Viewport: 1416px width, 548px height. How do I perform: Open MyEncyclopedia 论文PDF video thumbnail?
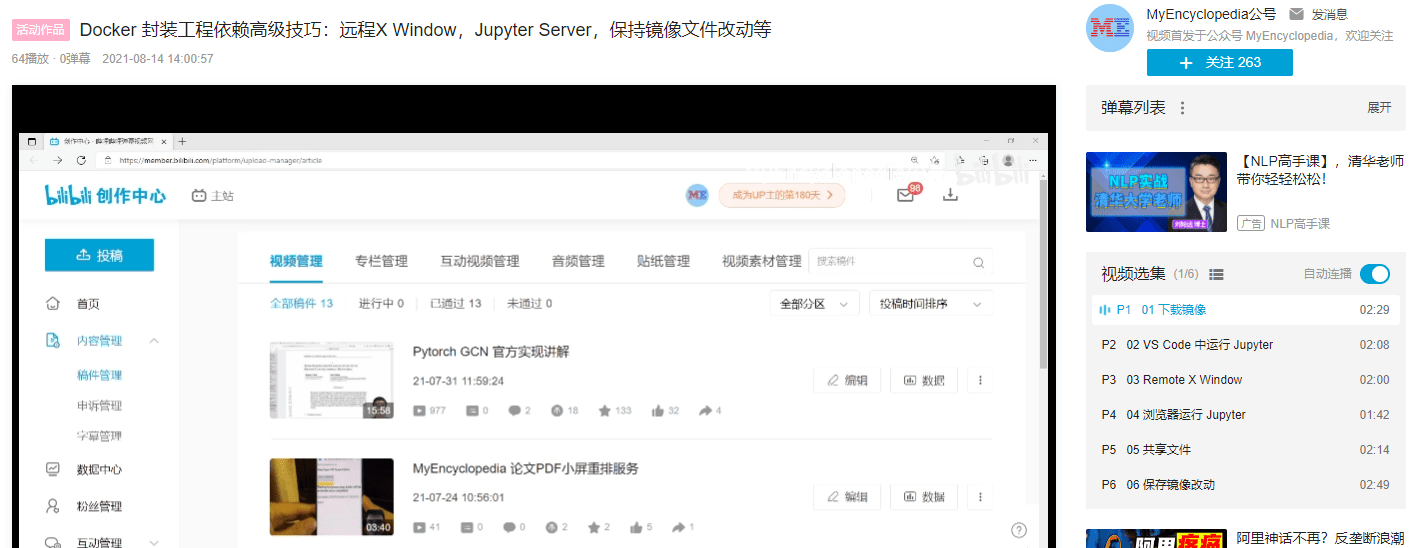(x=331, y=497)
